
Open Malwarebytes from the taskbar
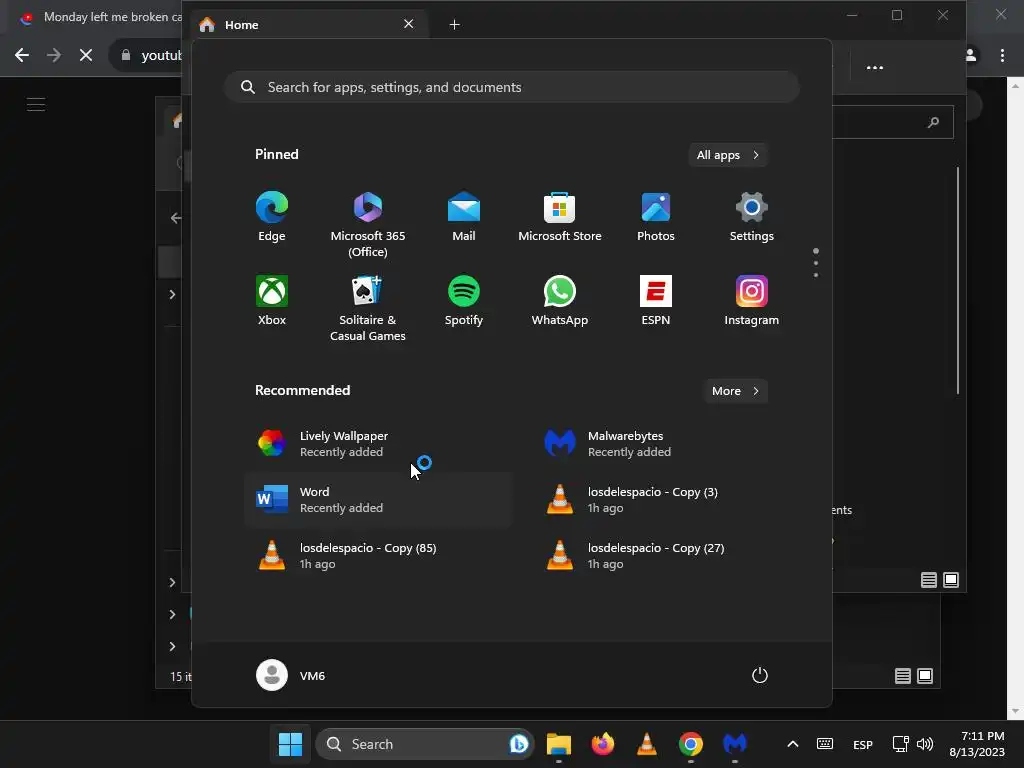[x=735, y=744]
